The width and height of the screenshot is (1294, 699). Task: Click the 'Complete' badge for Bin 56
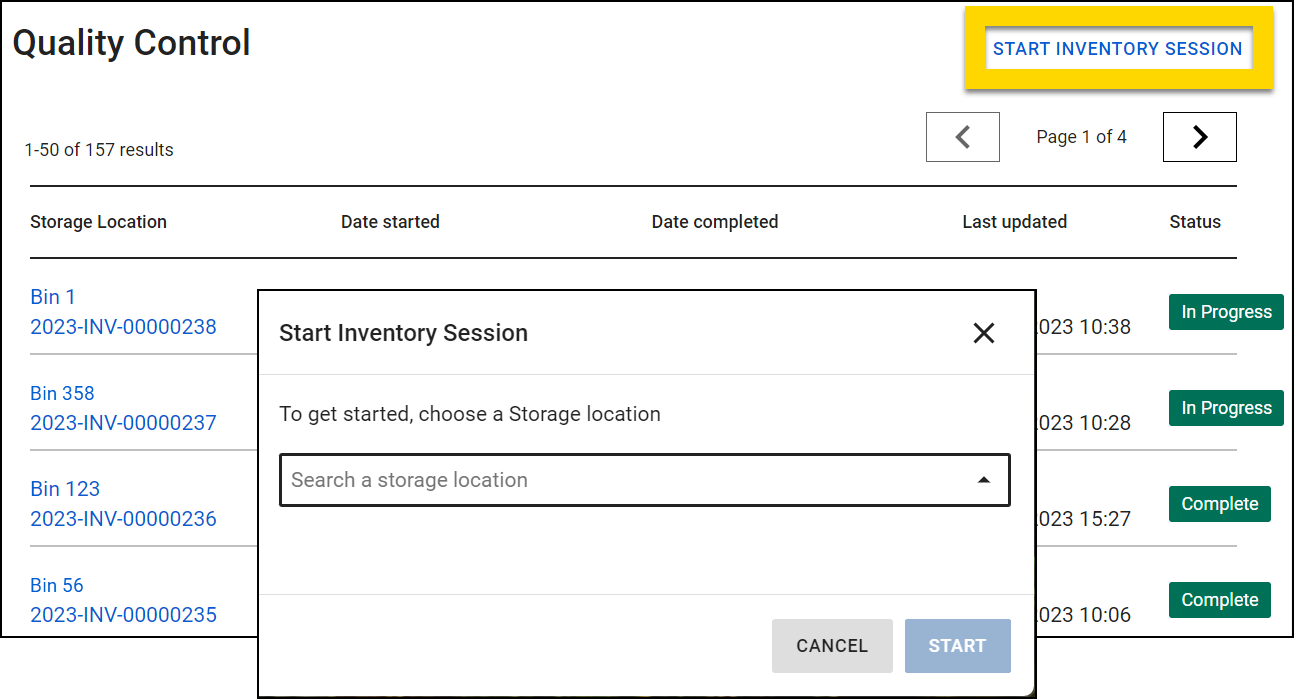(1219, 600)
